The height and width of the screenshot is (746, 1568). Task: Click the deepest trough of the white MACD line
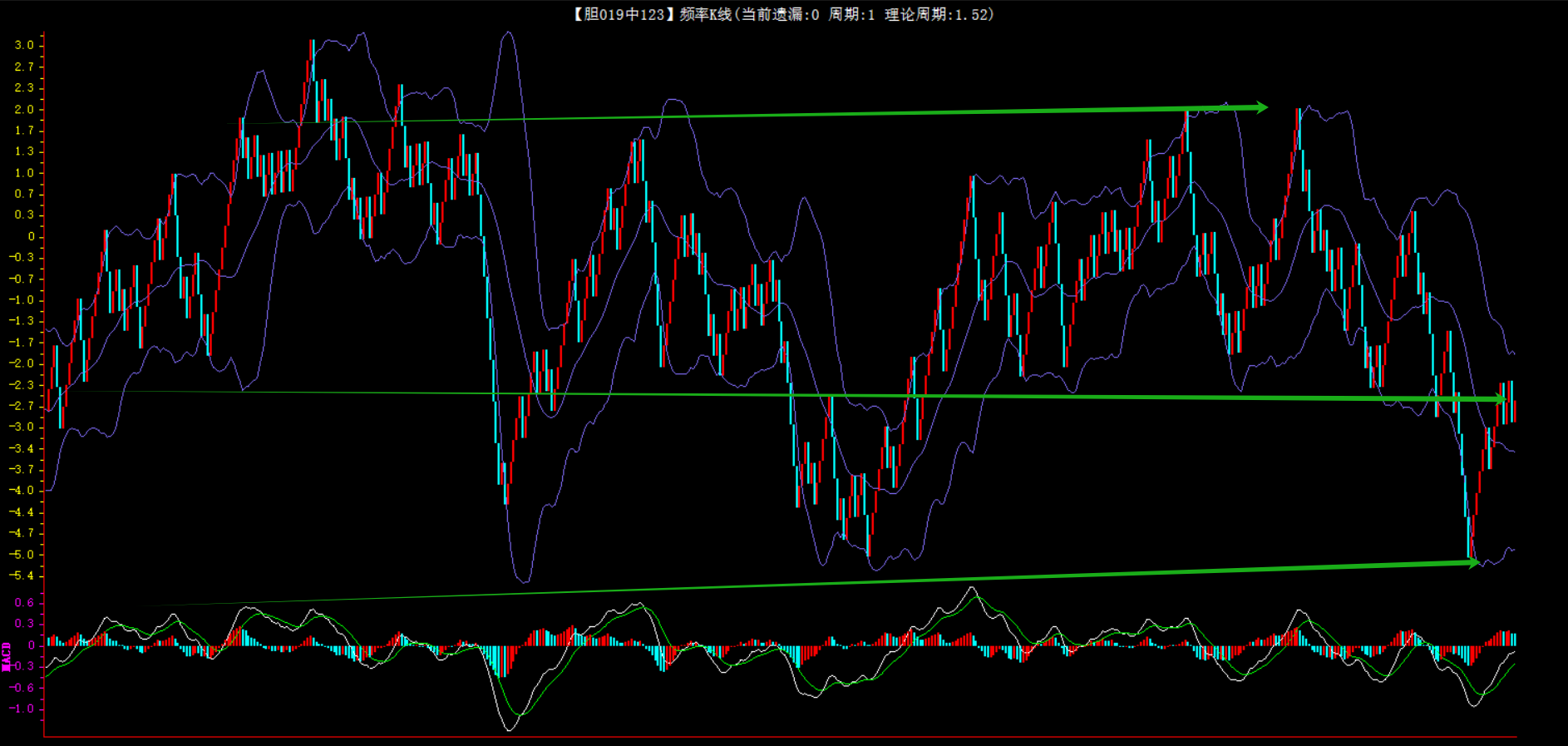(509, 729)
